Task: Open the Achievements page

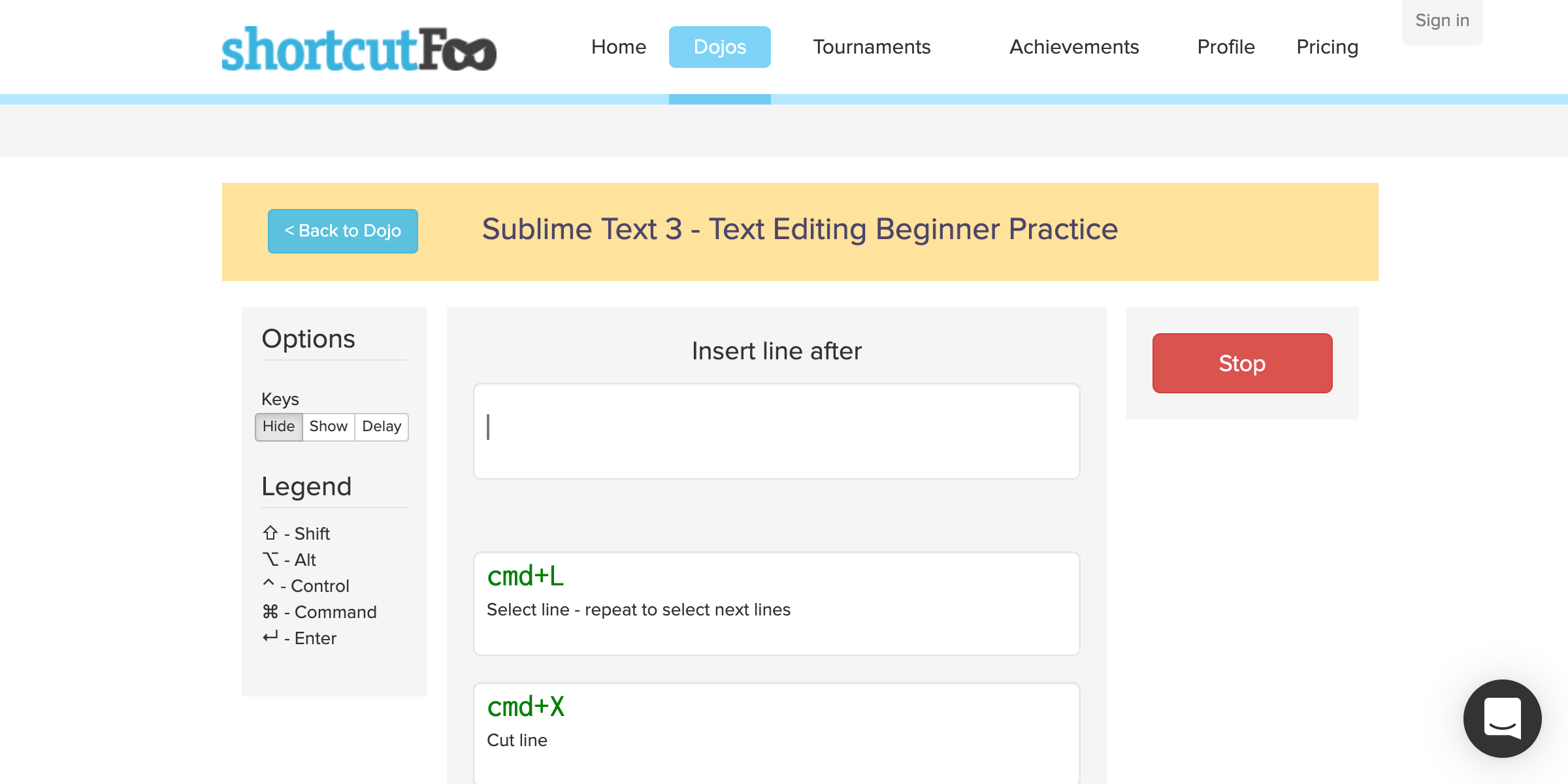Action: click(x=1074, y=47)
